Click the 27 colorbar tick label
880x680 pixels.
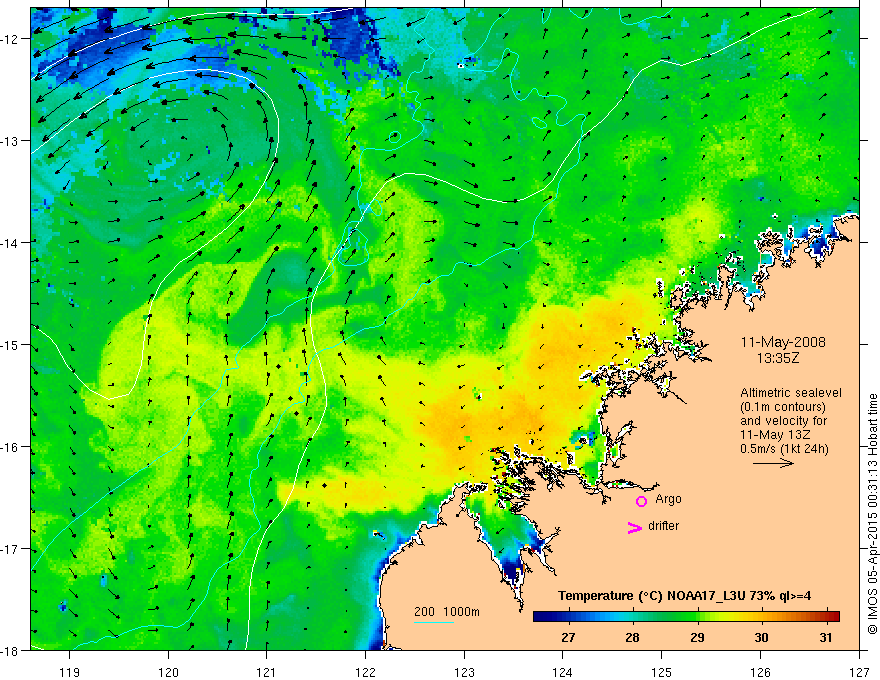[568, 638]
